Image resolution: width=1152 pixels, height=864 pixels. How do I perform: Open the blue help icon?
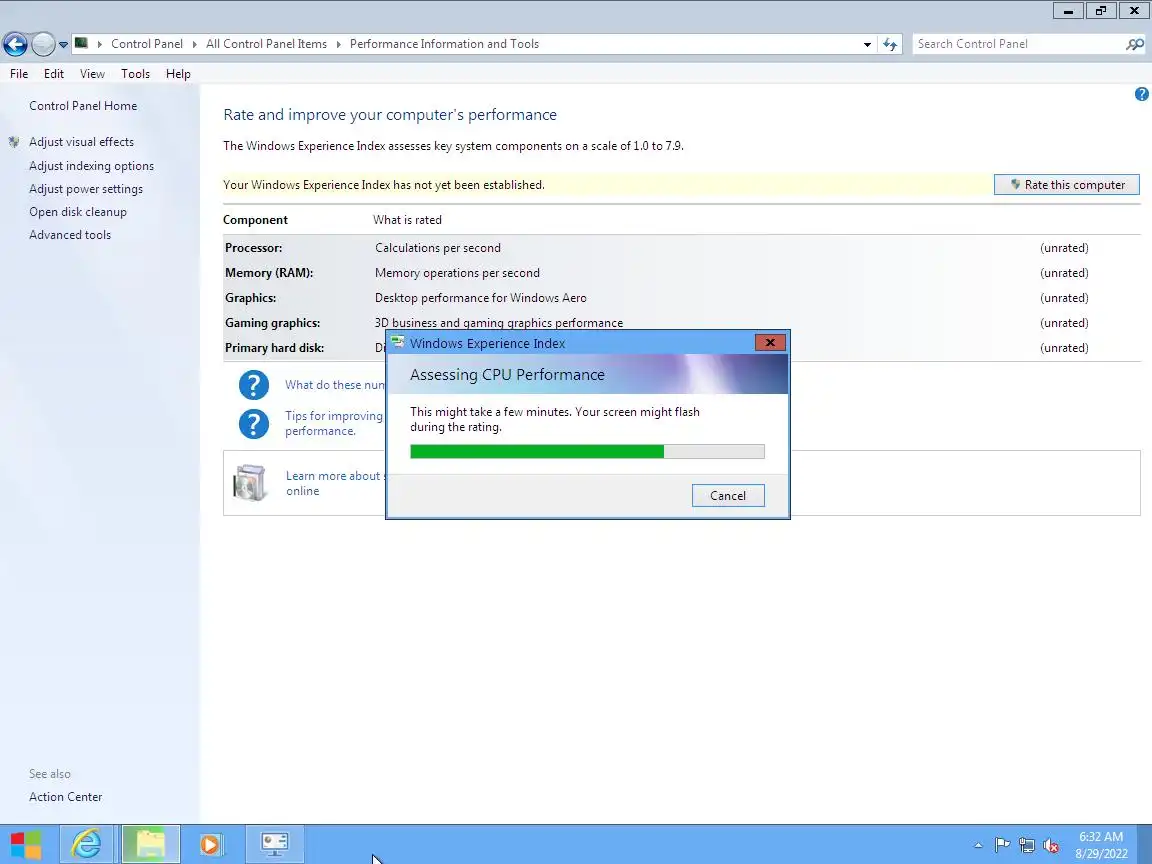coord(1142,94)
